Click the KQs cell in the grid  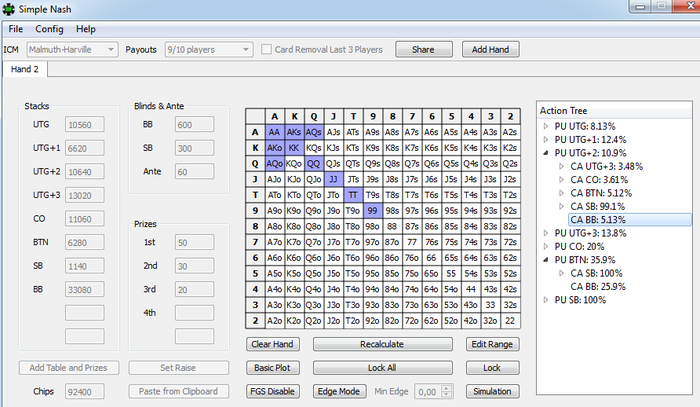tap(314, 148)
